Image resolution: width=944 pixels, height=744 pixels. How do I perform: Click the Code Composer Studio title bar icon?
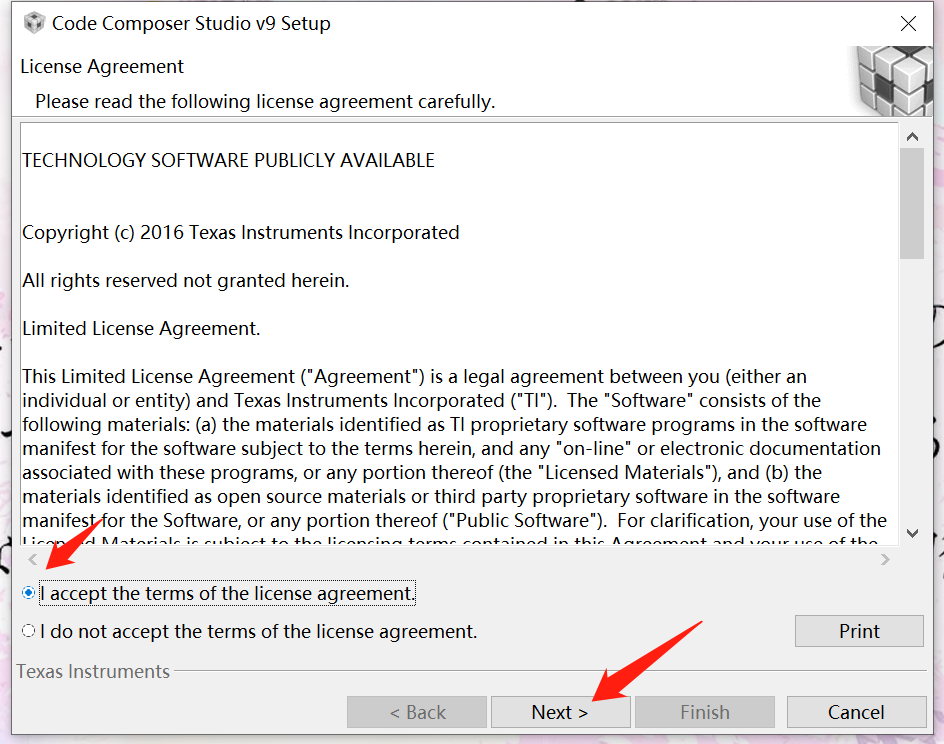tap(34, 23)
